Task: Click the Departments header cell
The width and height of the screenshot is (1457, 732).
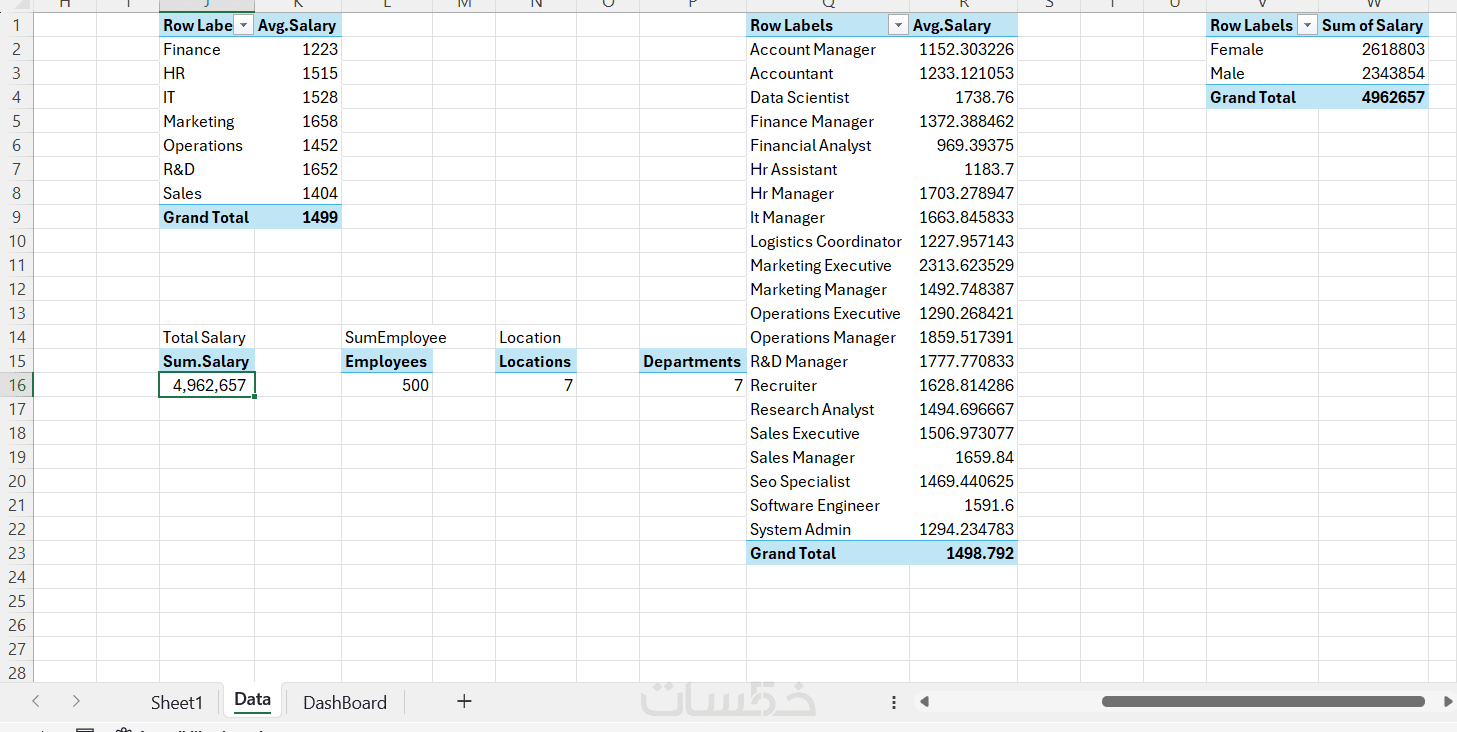Action: click(x=693, y=361)
